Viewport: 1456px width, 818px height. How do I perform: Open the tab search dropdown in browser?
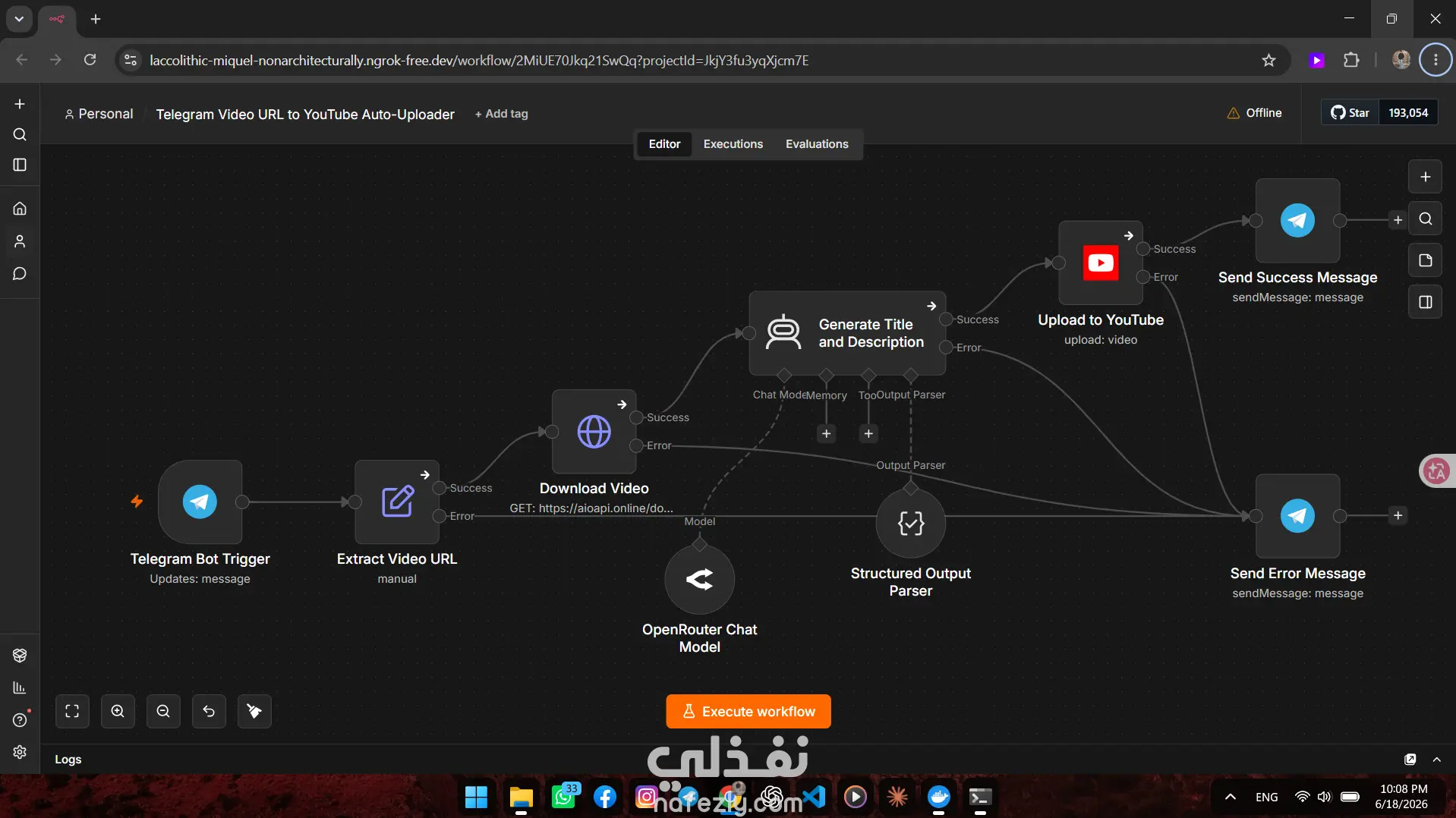tap(19, 19)
